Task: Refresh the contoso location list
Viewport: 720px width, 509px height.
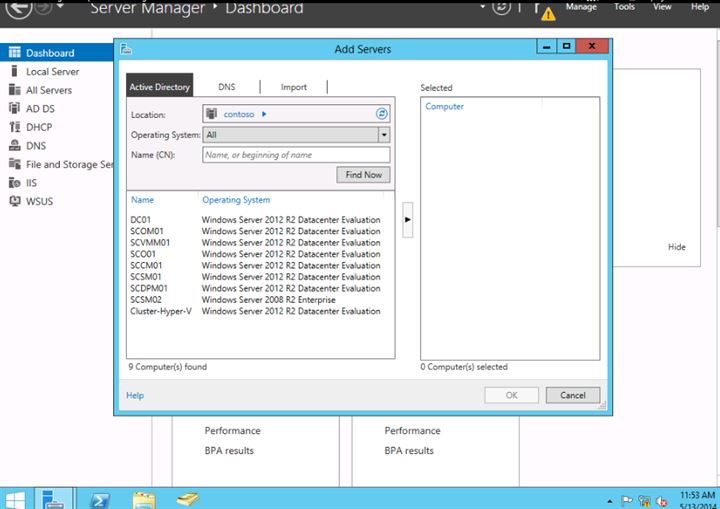Action: pyautogui.click(x=382, y=113)
